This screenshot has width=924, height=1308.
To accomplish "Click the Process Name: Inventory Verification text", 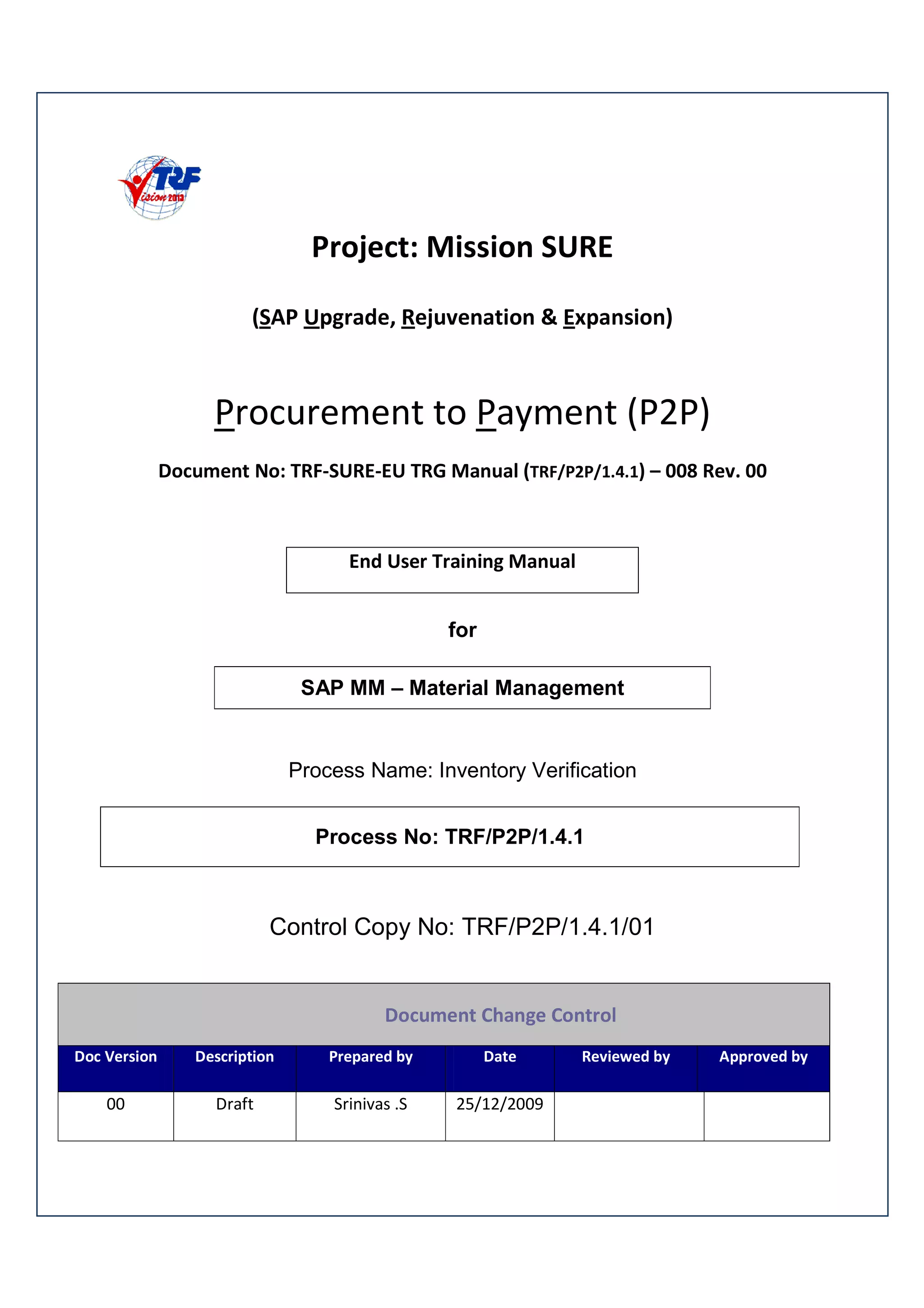I will (462, 770).
